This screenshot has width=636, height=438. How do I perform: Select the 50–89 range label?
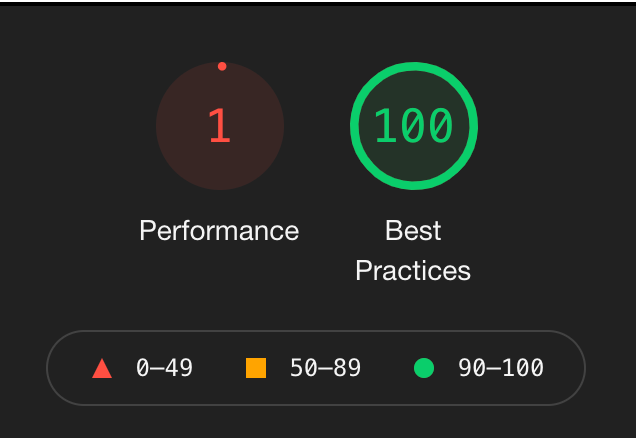(325, 368)
